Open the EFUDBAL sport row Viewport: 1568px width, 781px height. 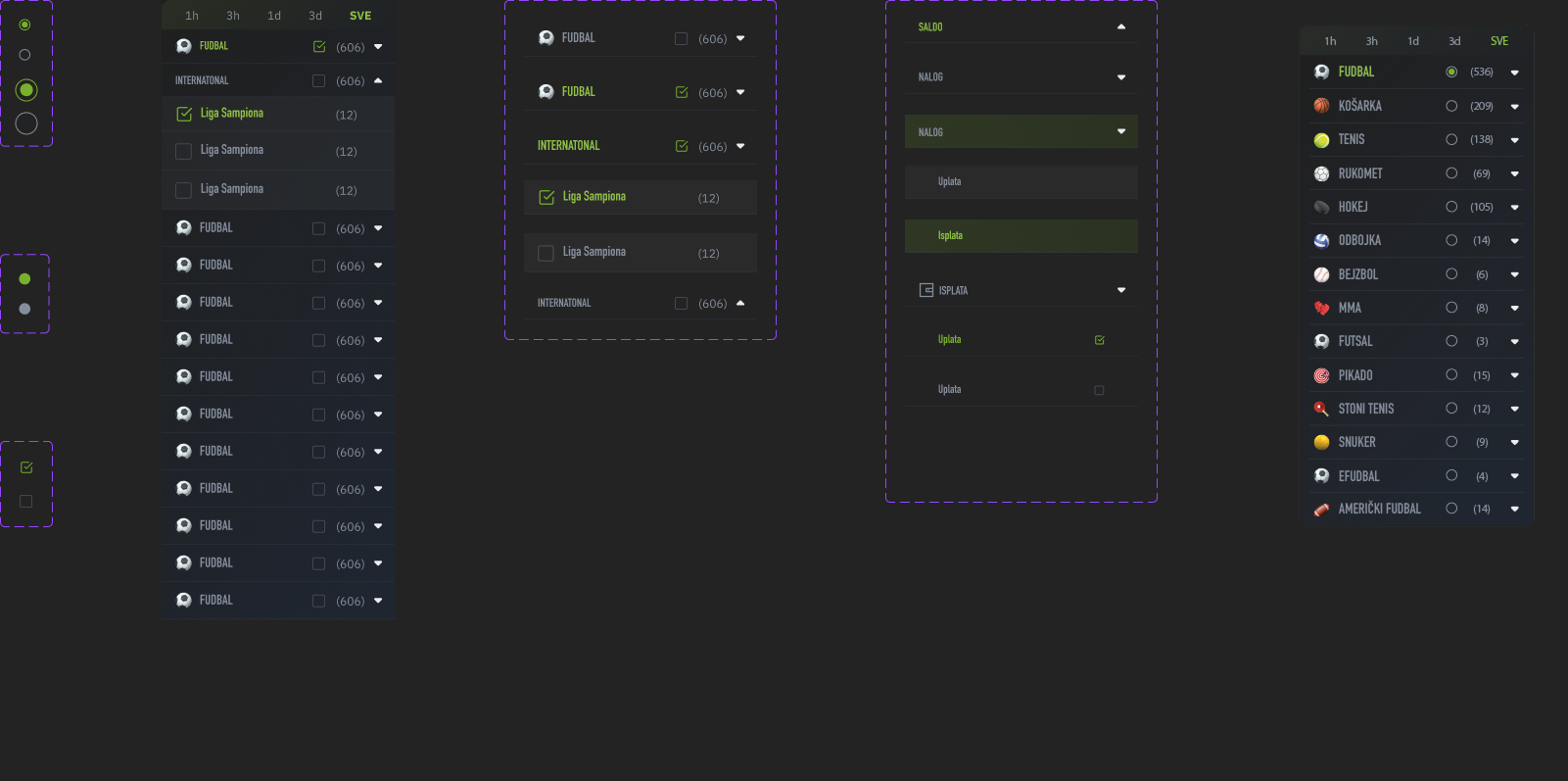tap(1358, 476)
